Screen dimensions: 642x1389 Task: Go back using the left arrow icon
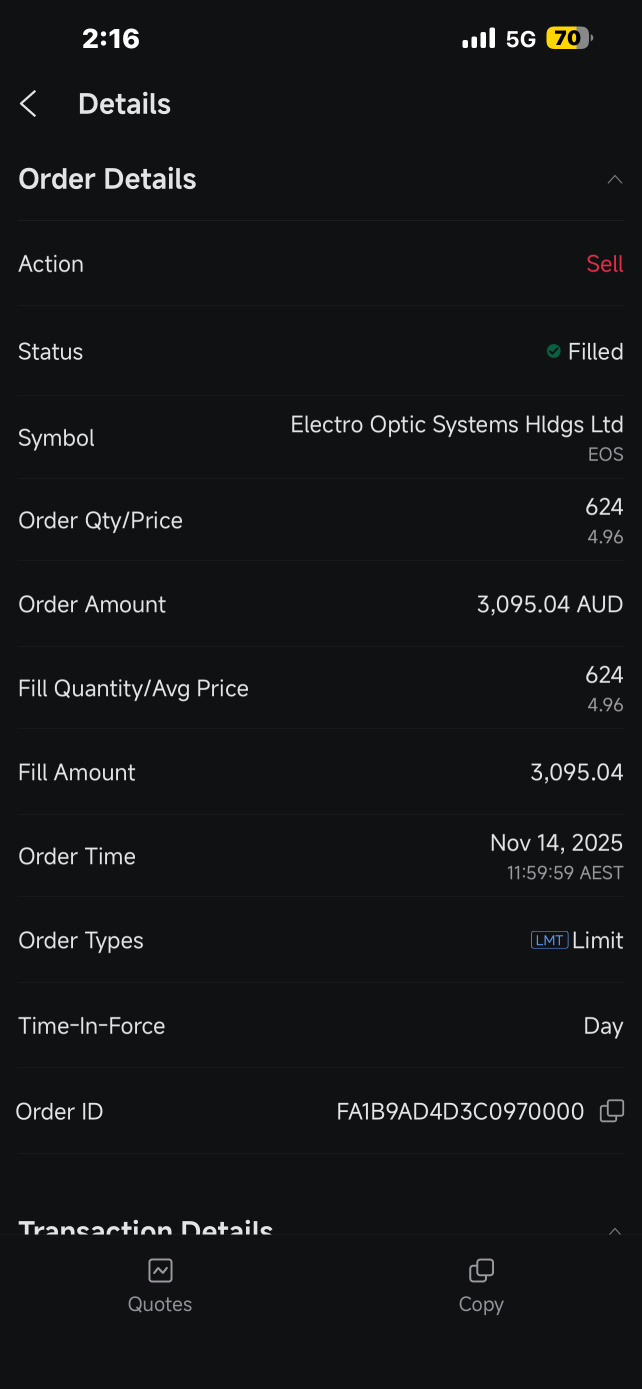[28, 103]
